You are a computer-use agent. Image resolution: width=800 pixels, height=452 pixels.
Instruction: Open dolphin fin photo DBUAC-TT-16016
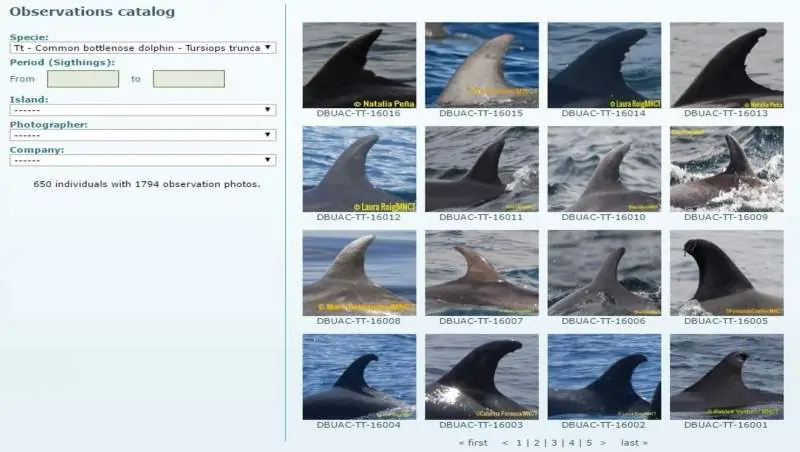click(x=359, y=65)
